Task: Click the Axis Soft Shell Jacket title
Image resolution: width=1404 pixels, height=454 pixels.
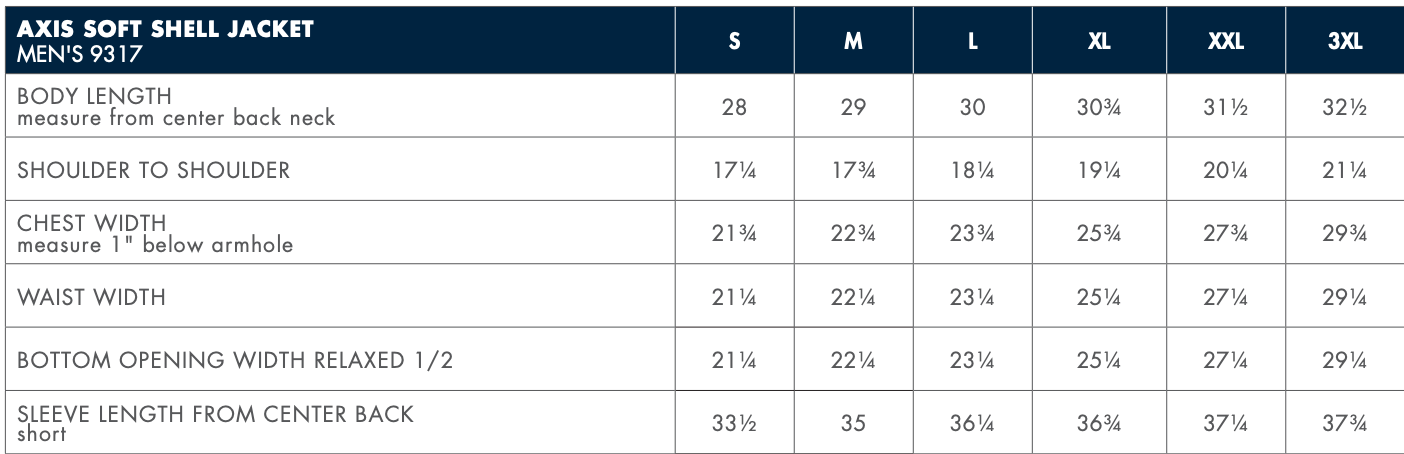Action: pyautogui.click(x=165, y=30)
